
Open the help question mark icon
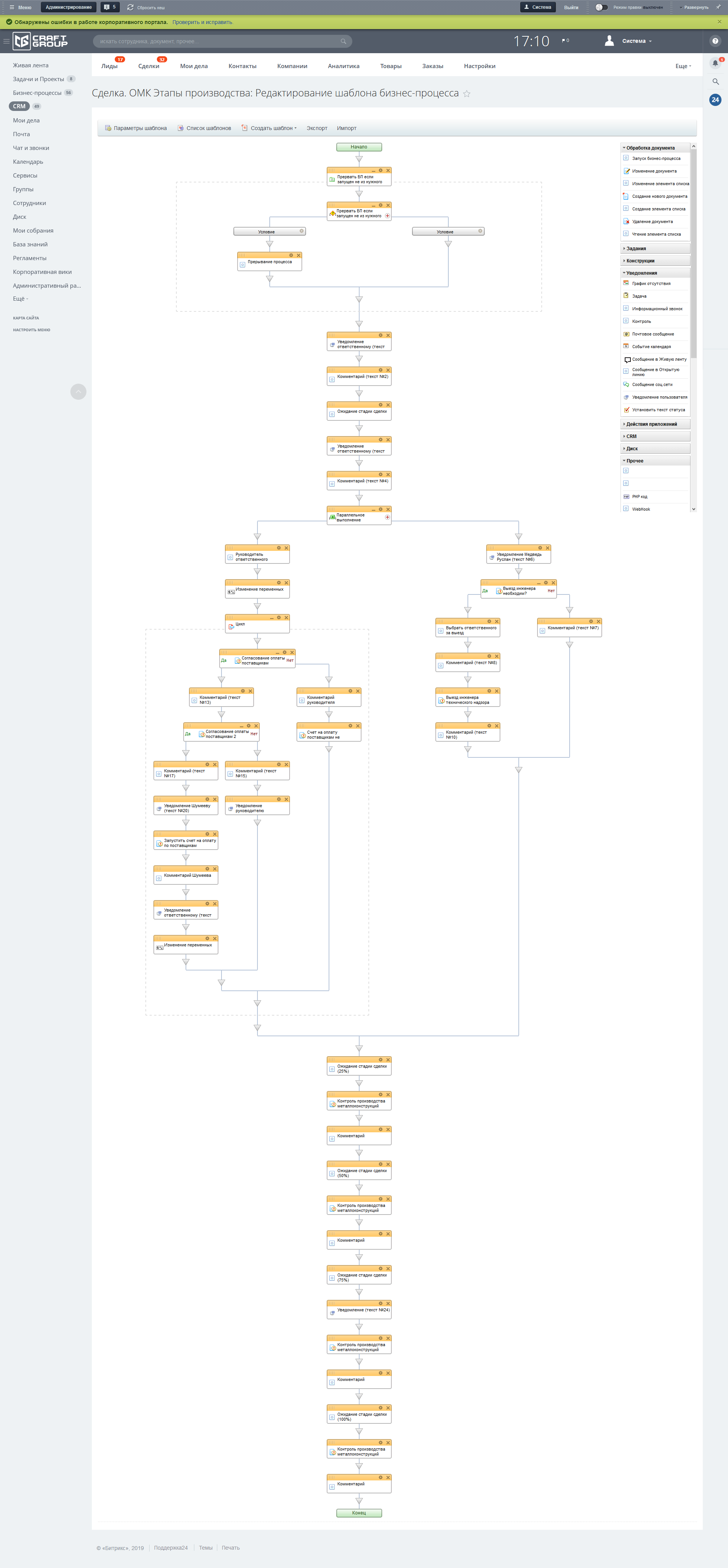tap(715, 41)
